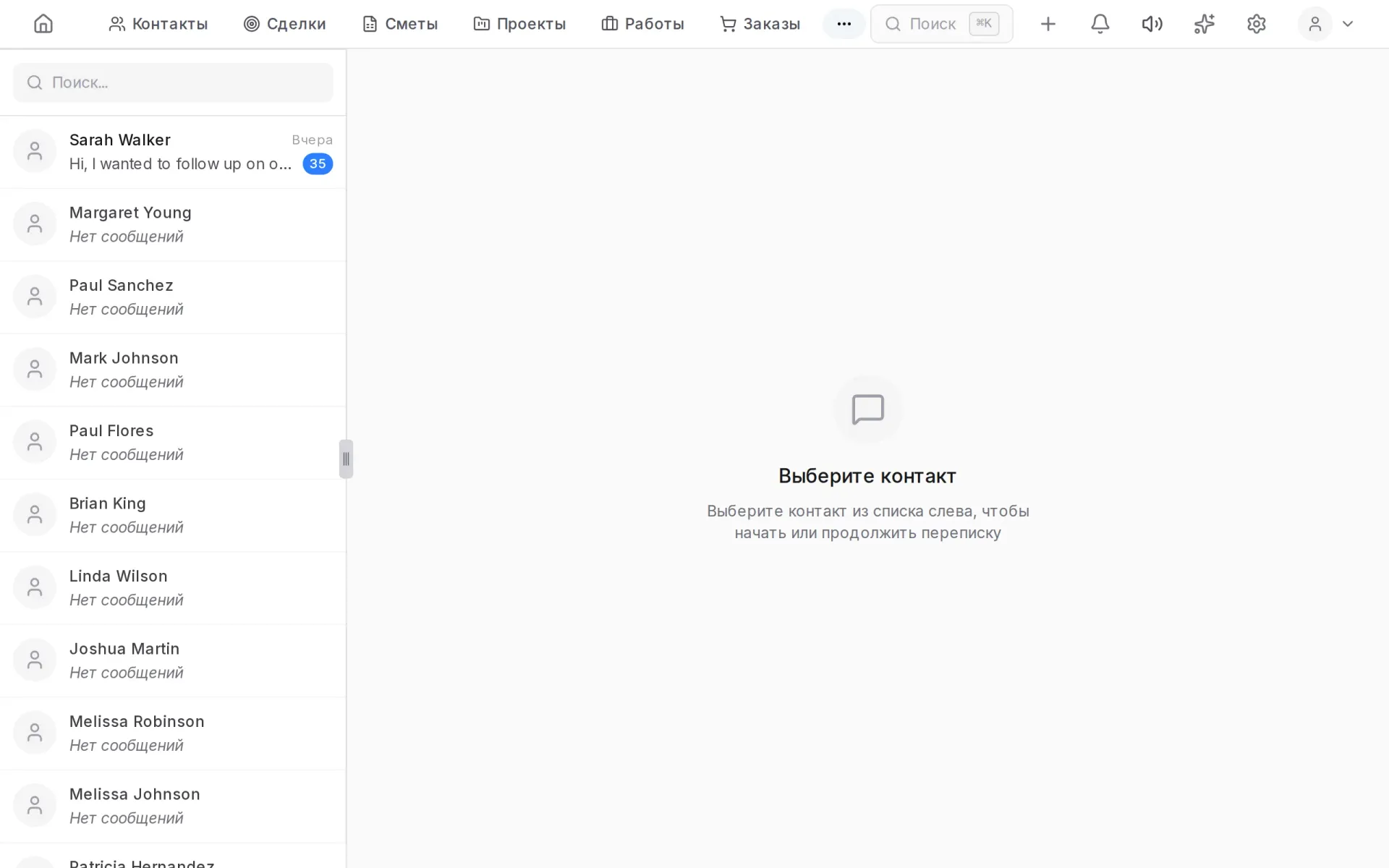Viewport: 1389px width, 868px height.
Task: Click Margaret Young's avatar icon
Action: tap(35, 224)
